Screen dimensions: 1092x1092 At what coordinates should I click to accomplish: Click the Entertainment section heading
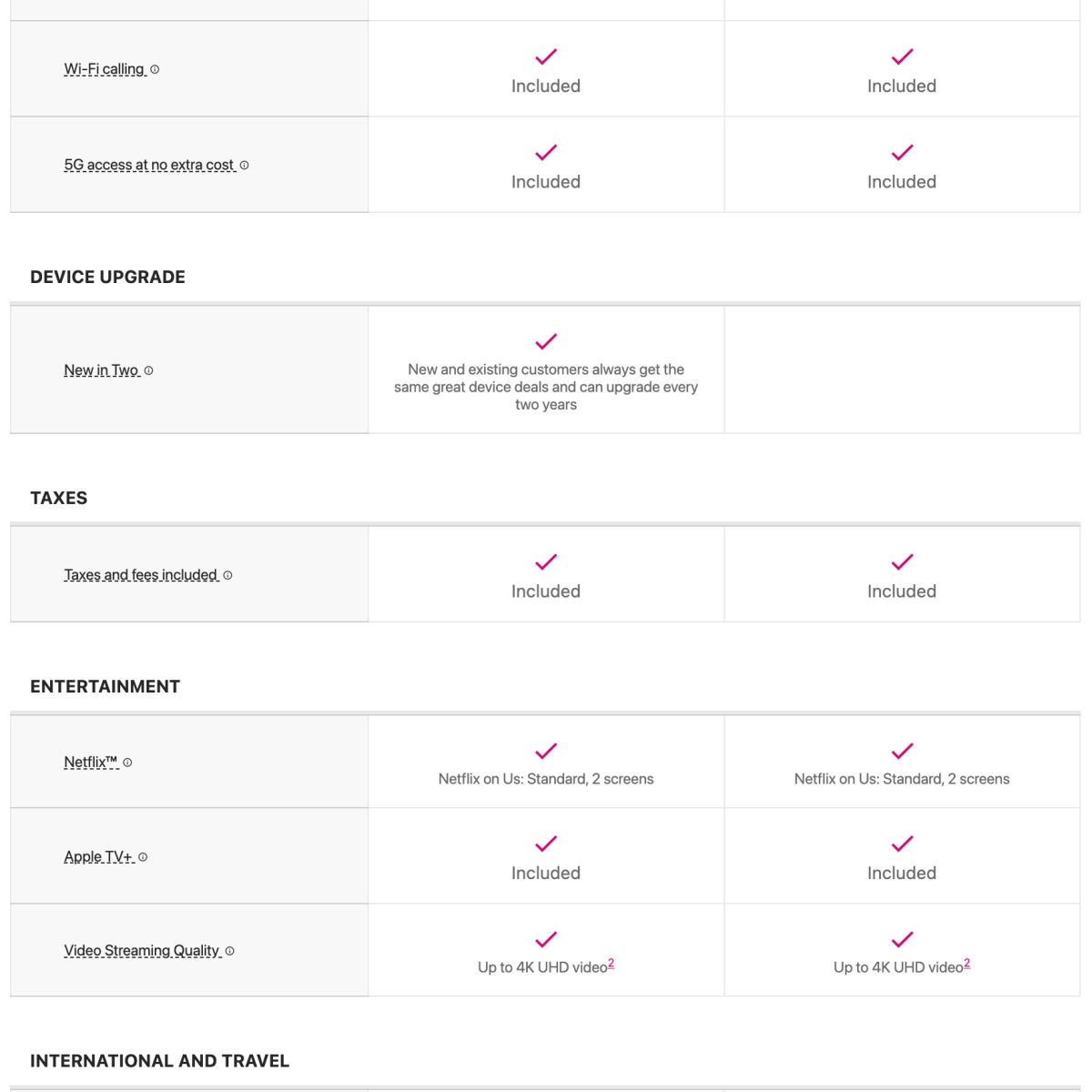pyautogui.click(x=105, y=687)
